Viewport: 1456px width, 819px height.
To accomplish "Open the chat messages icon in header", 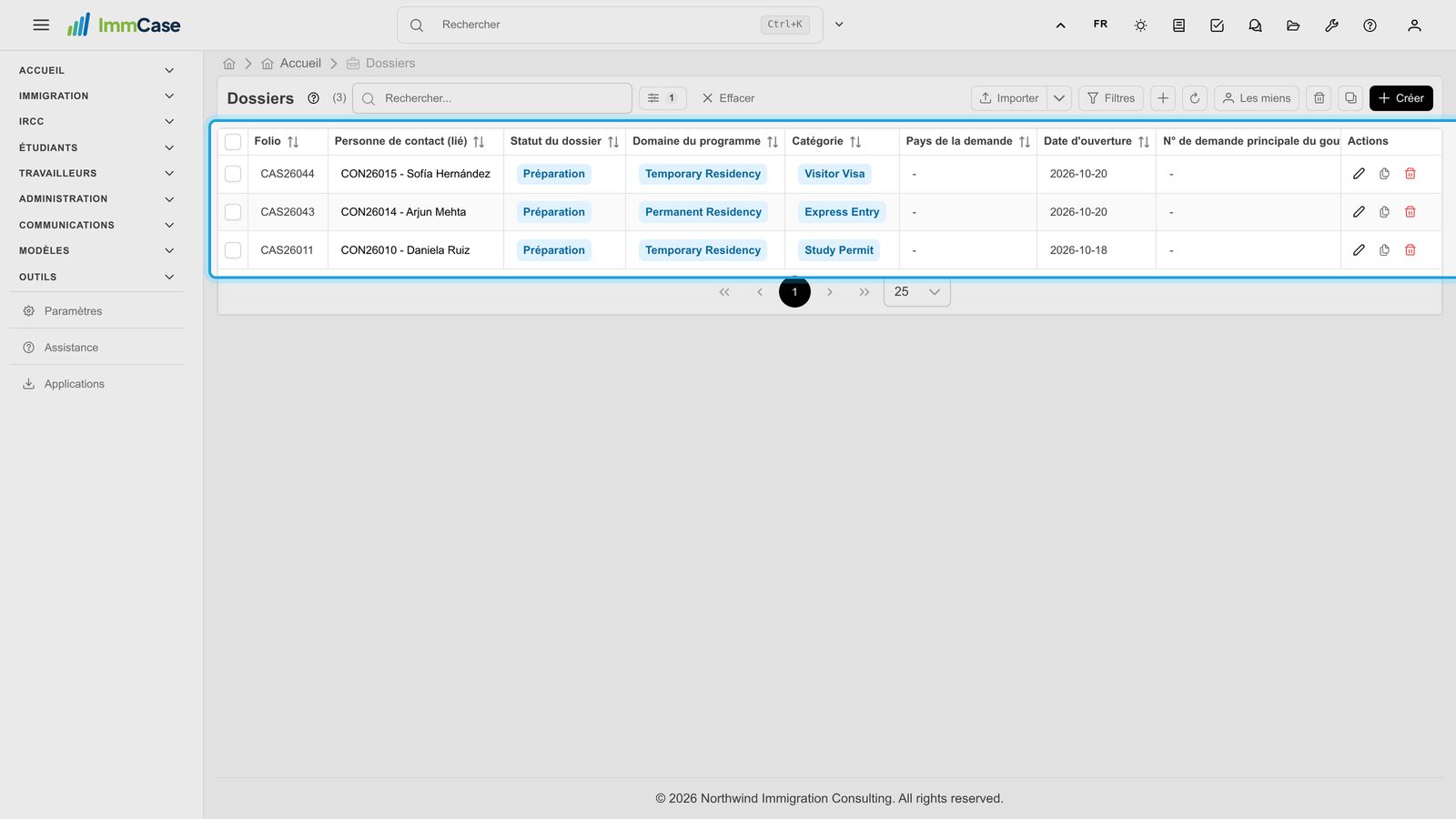I will tap(1255, 25).
